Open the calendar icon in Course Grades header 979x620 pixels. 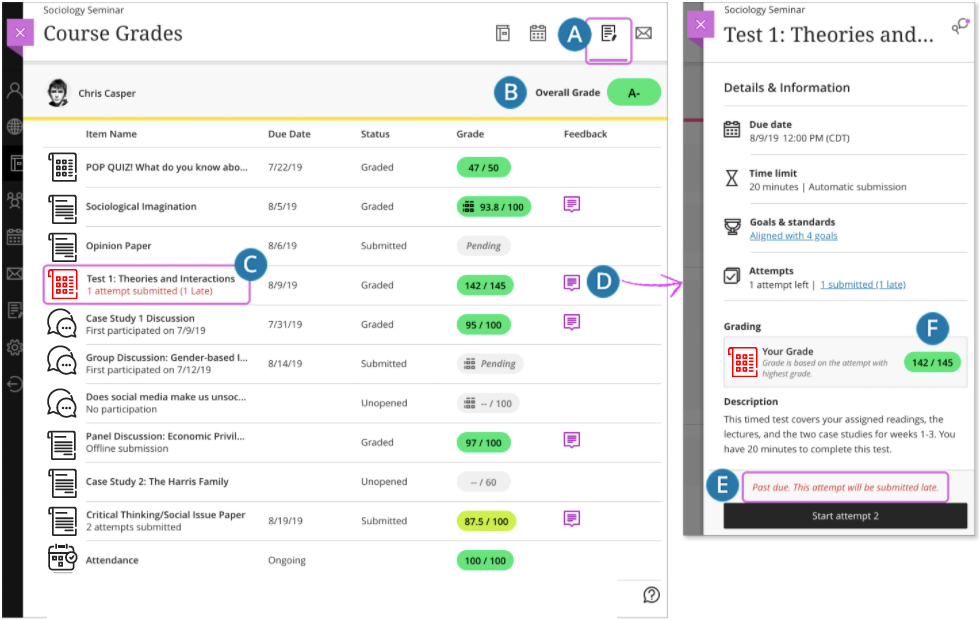(538, 33)
